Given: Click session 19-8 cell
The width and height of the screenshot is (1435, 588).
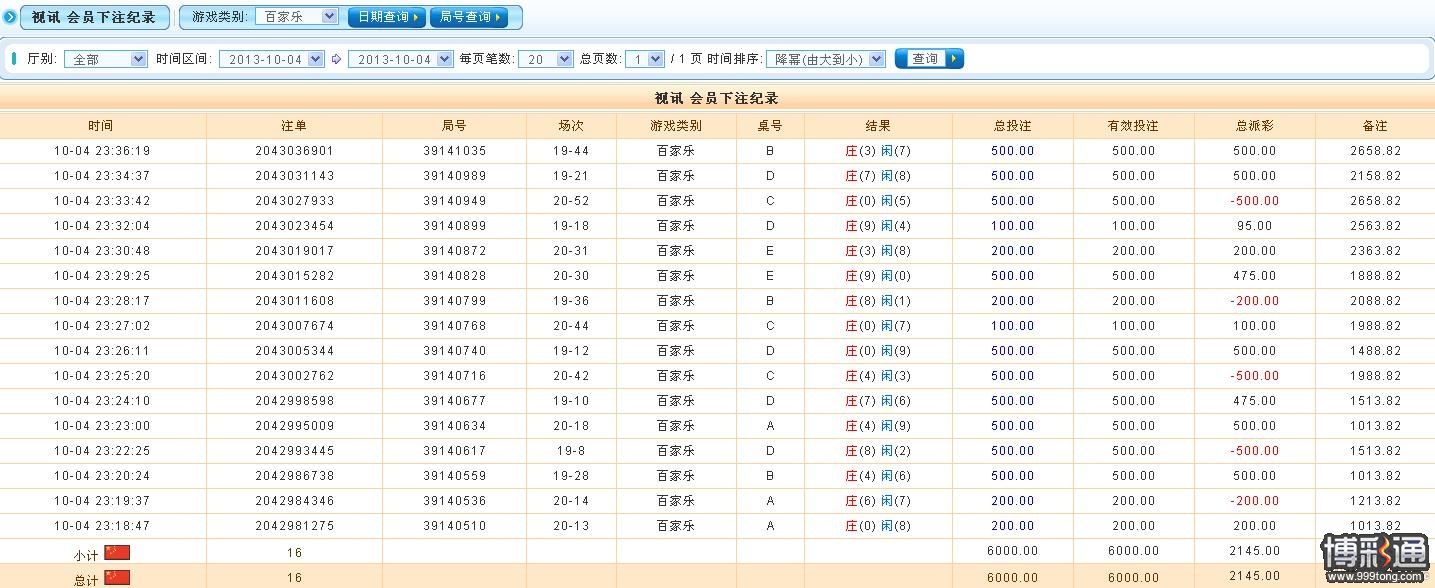Looking at the screenshot, I should pos(571,451).
